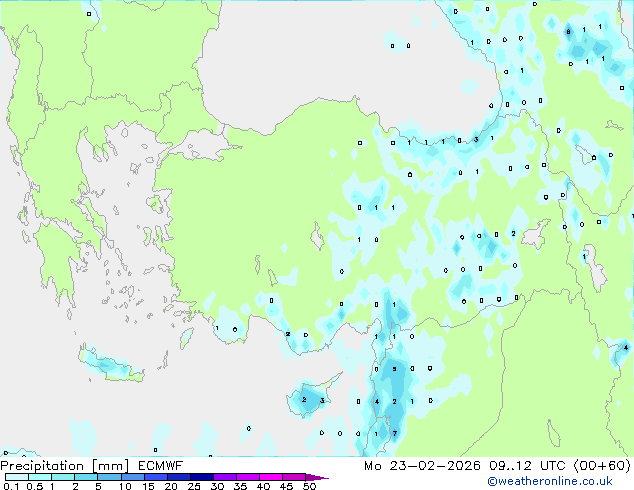This screenshot has height=490, width=634.
Task: Click the legend scale label '35'
Action: (x=240, y=486)
